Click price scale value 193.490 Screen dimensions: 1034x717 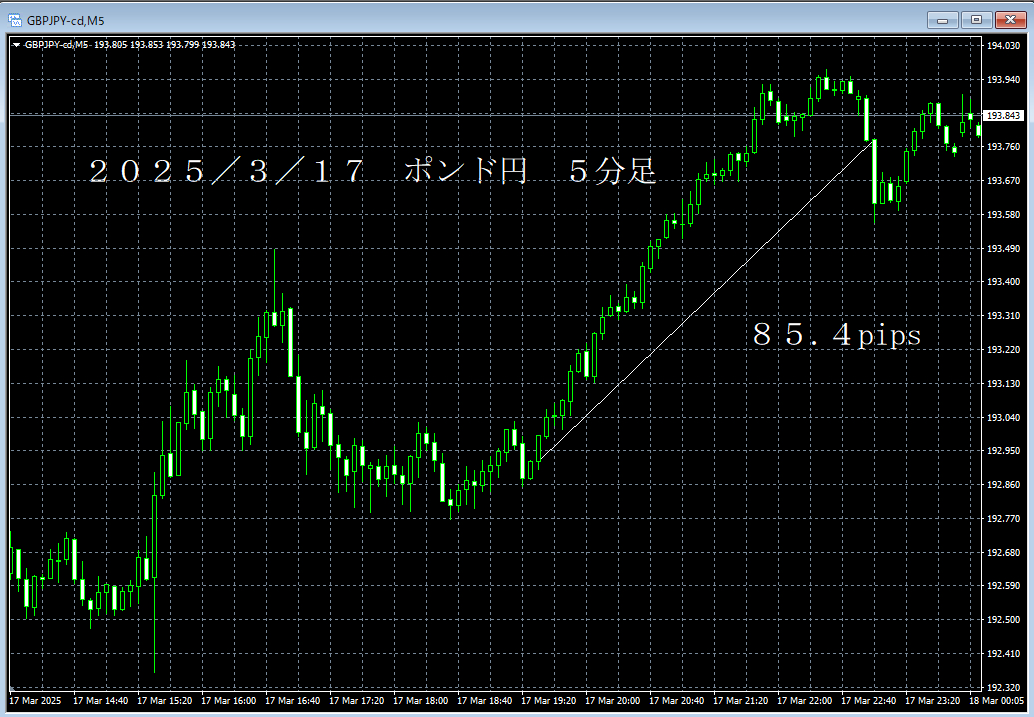[1003, 249]
